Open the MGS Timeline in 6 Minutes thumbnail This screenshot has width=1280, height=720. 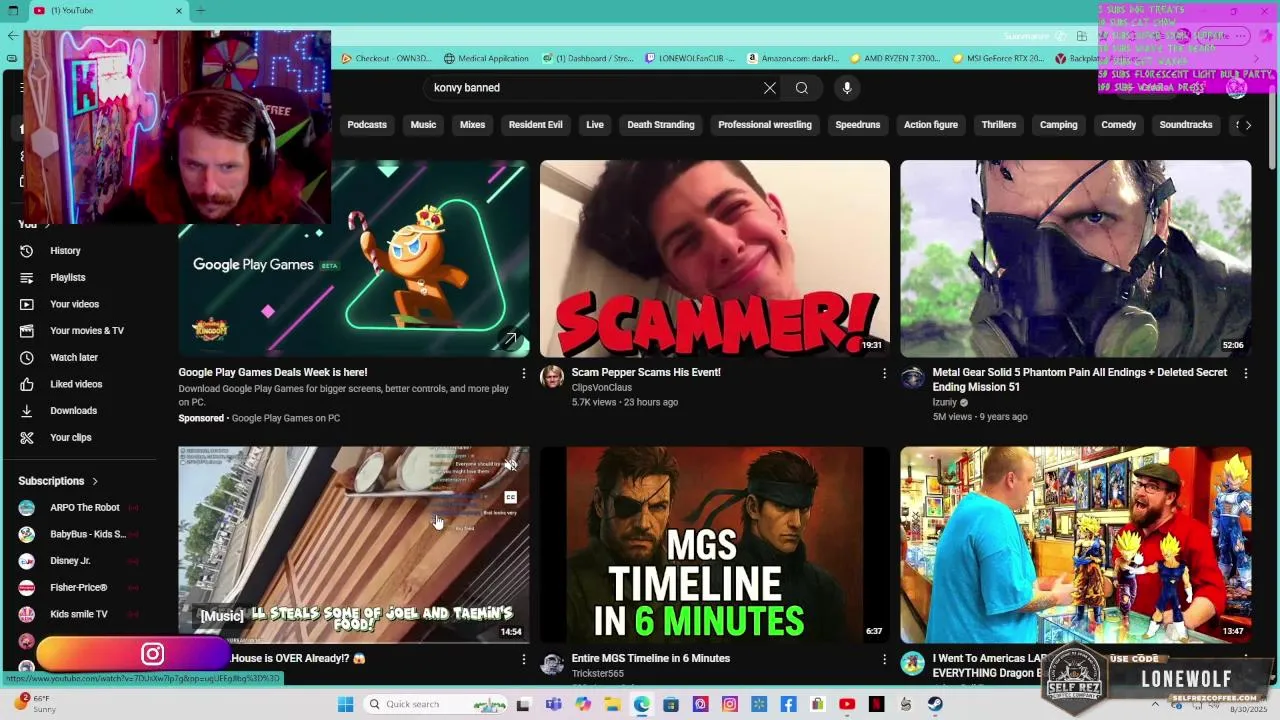[715, 545]
